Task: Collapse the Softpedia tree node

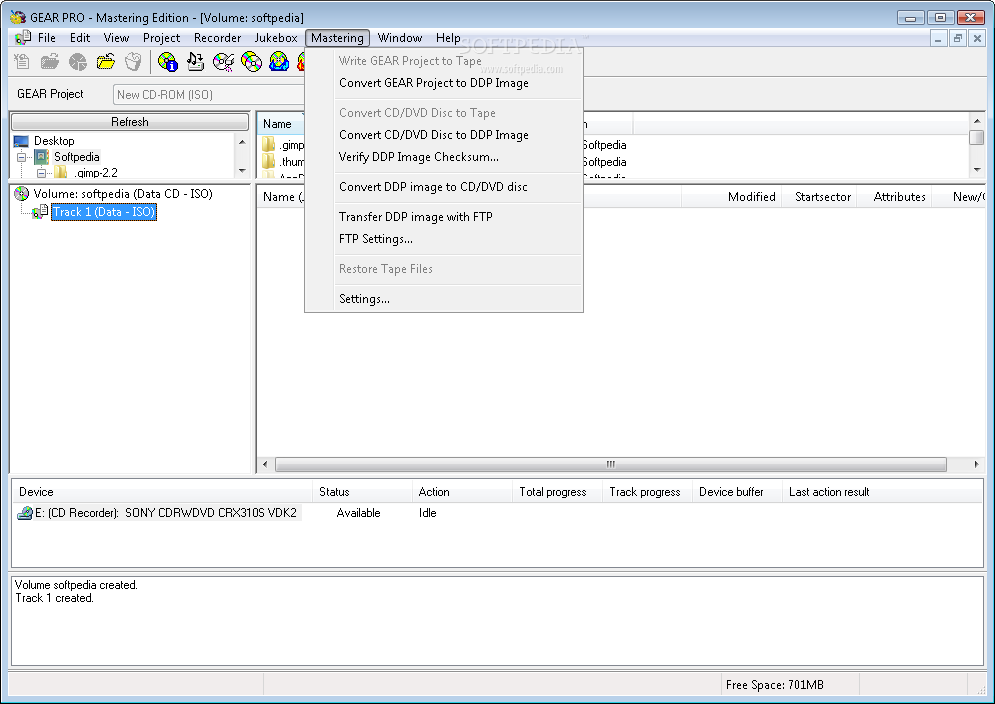Action: 22,157
